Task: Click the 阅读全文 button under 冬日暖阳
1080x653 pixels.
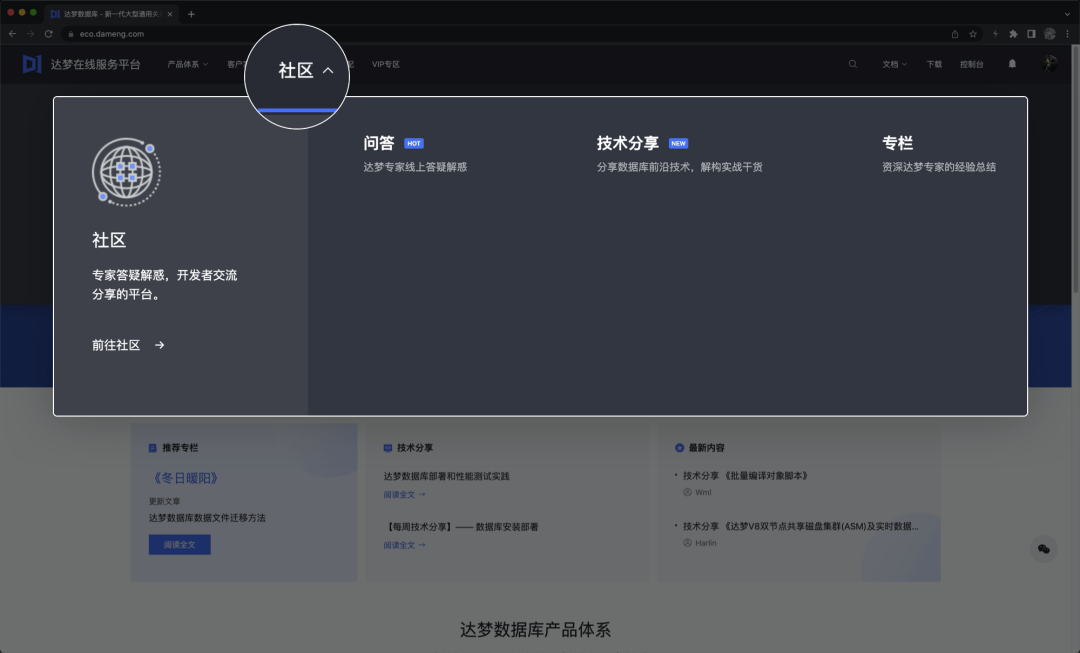Action: [x=180, y=545]
